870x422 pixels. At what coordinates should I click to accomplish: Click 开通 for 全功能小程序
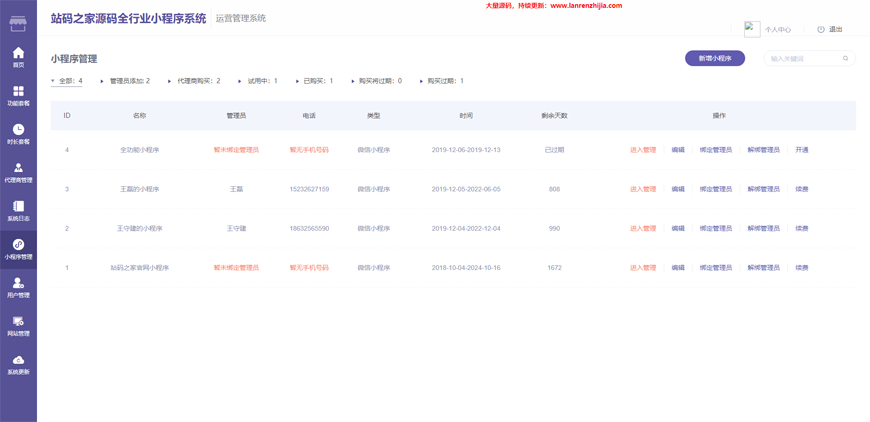click(x=802, y=150)
